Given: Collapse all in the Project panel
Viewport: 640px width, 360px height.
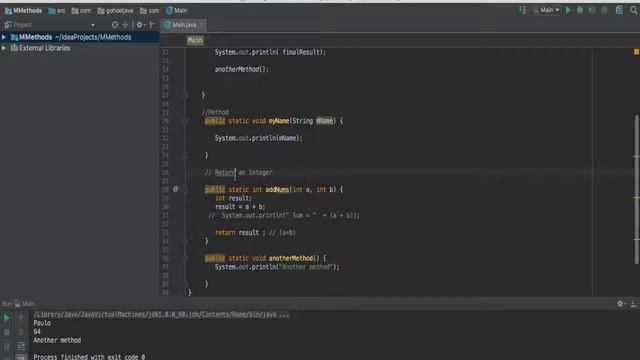Looking at the screenshot, I should pos(125,25).
